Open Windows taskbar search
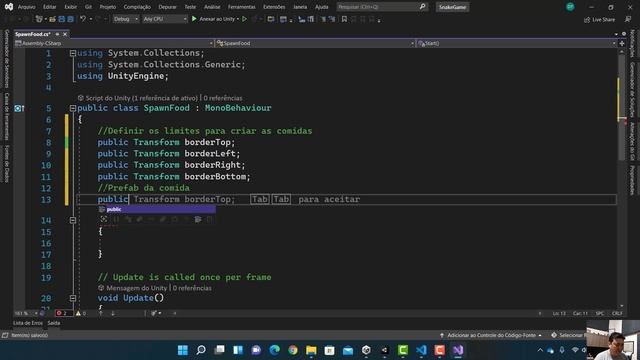The height and width of the screenshot is (360, 640). (201, 350)
